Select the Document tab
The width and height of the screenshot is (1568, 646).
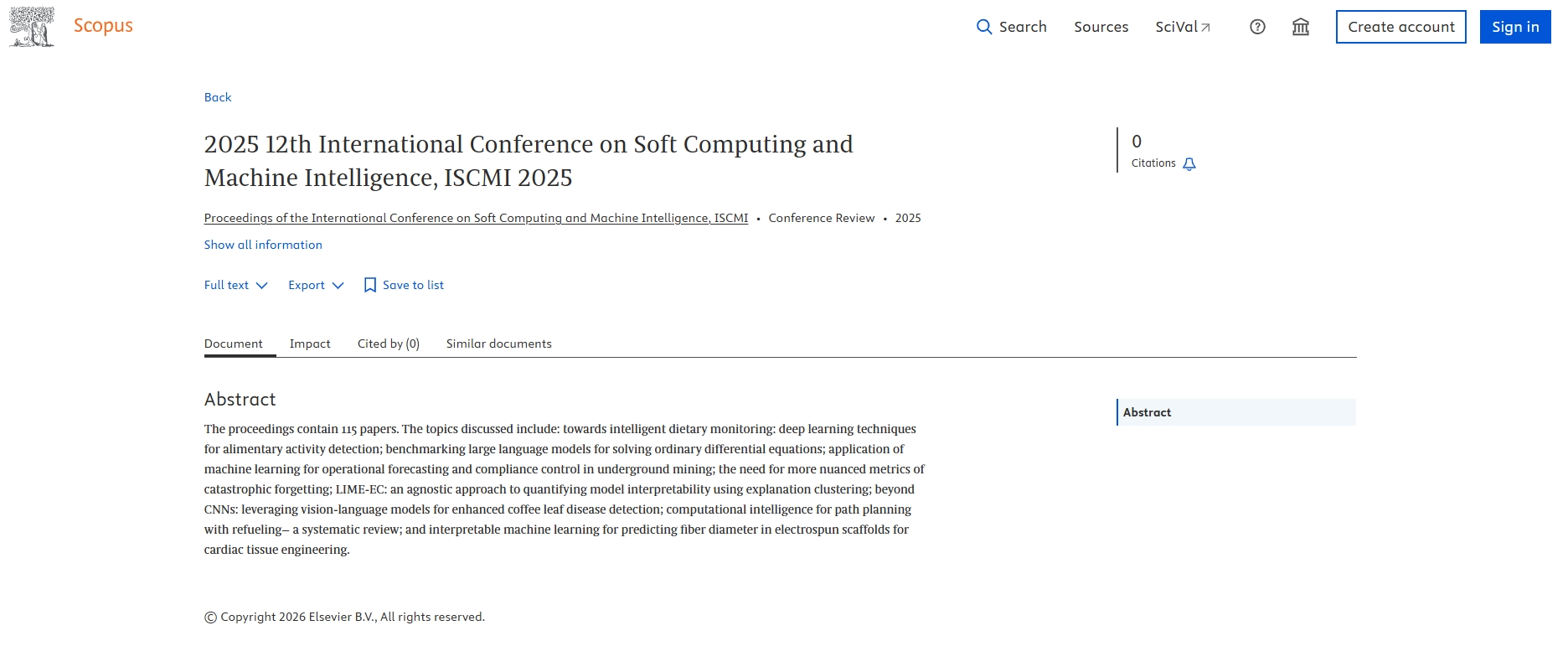click(233, 344)
